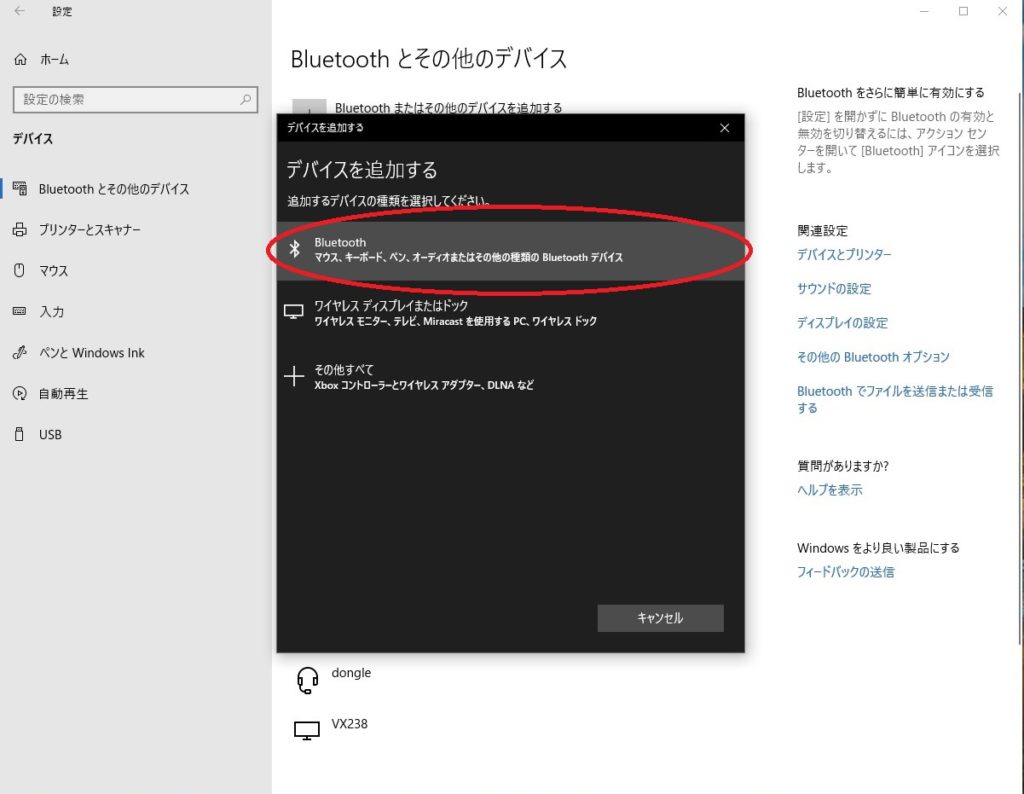Screen dimensions: 1024x794
Task: Minimize the Settings window
Action: coord(924,11)
